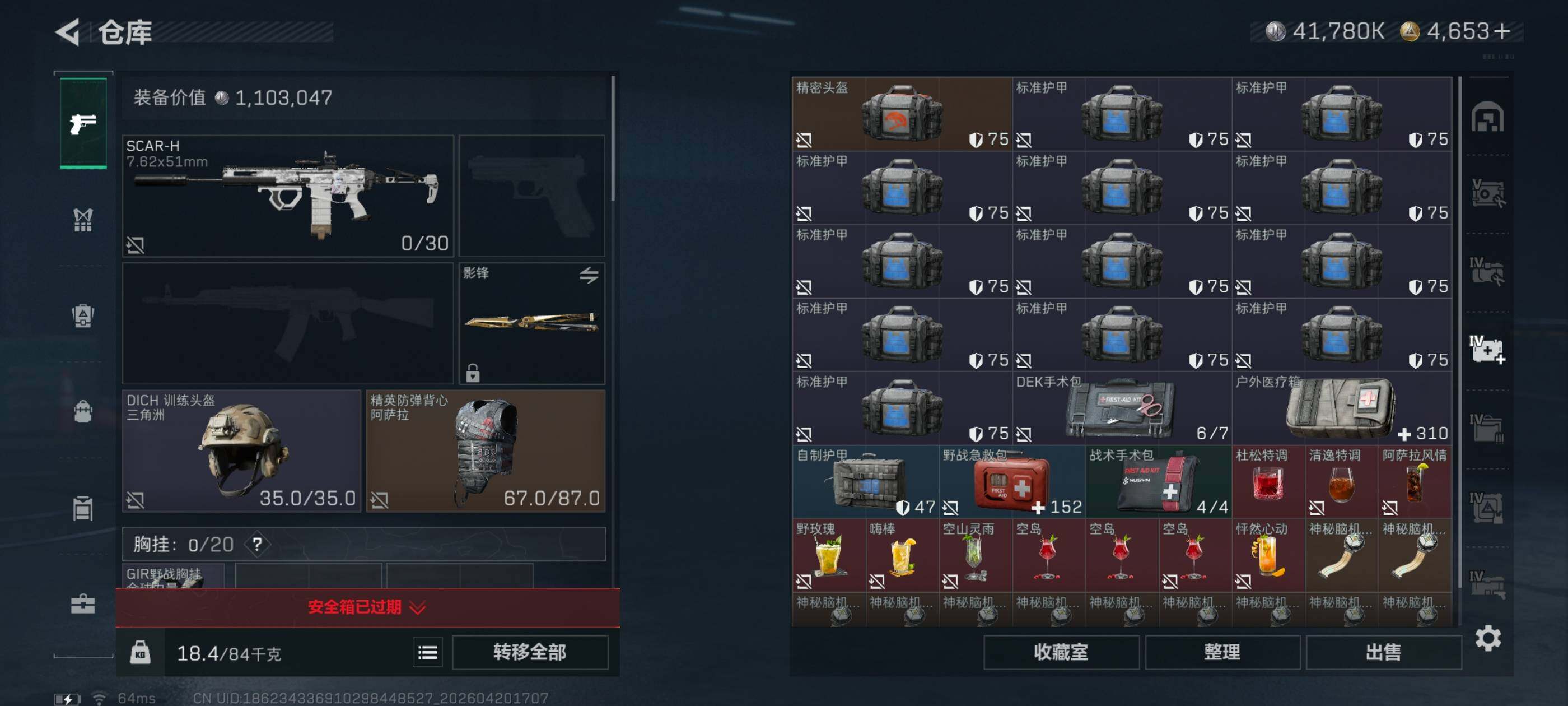Click the plus icon to add gold currency
The height and width of the screenshot is (706, 1568).
[x=1502, y=31]
